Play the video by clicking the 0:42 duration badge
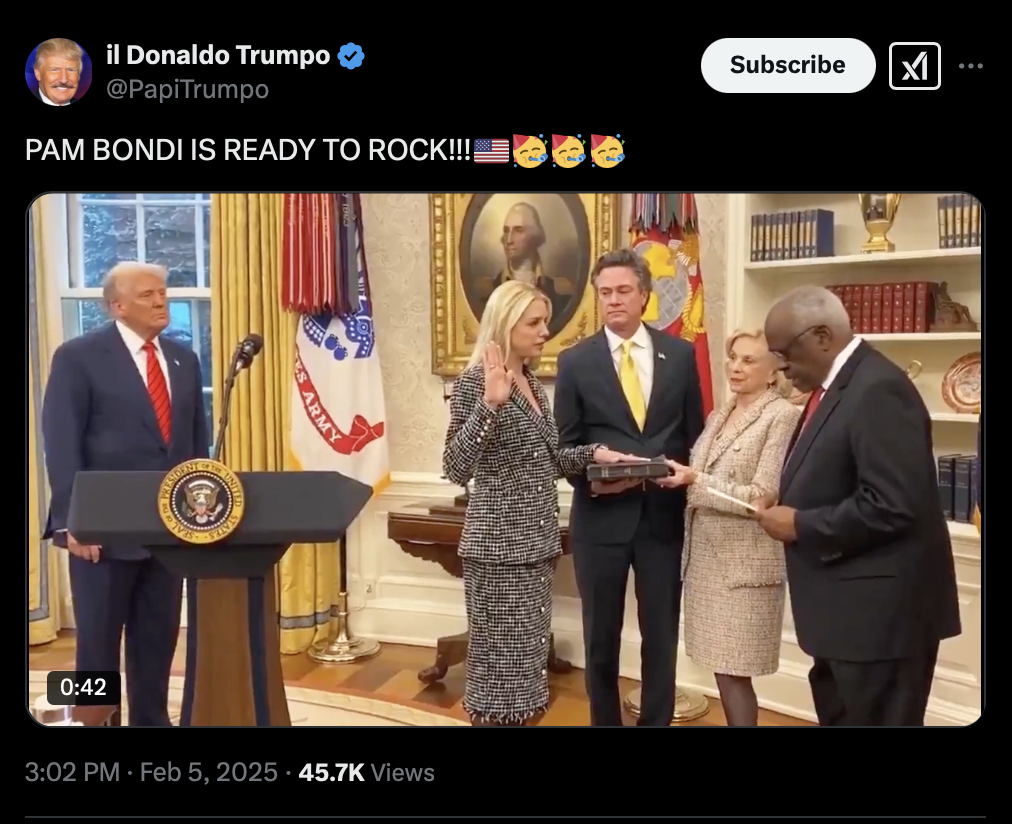This screenshot has height=824, width=1012. click(x=84, y=687)
